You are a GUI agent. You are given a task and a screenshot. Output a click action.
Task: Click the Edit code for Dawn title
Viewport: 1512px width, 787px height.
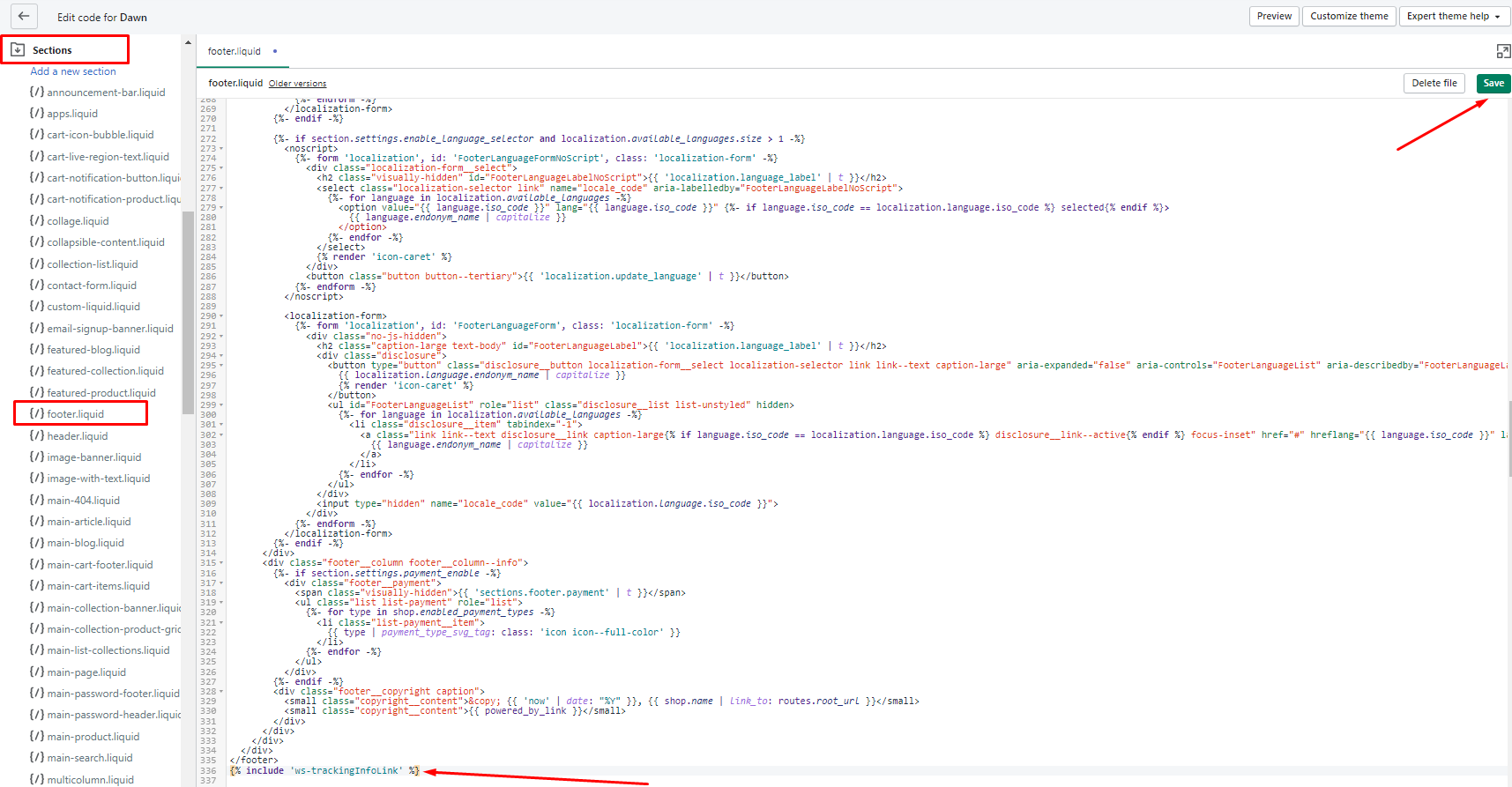102,17
